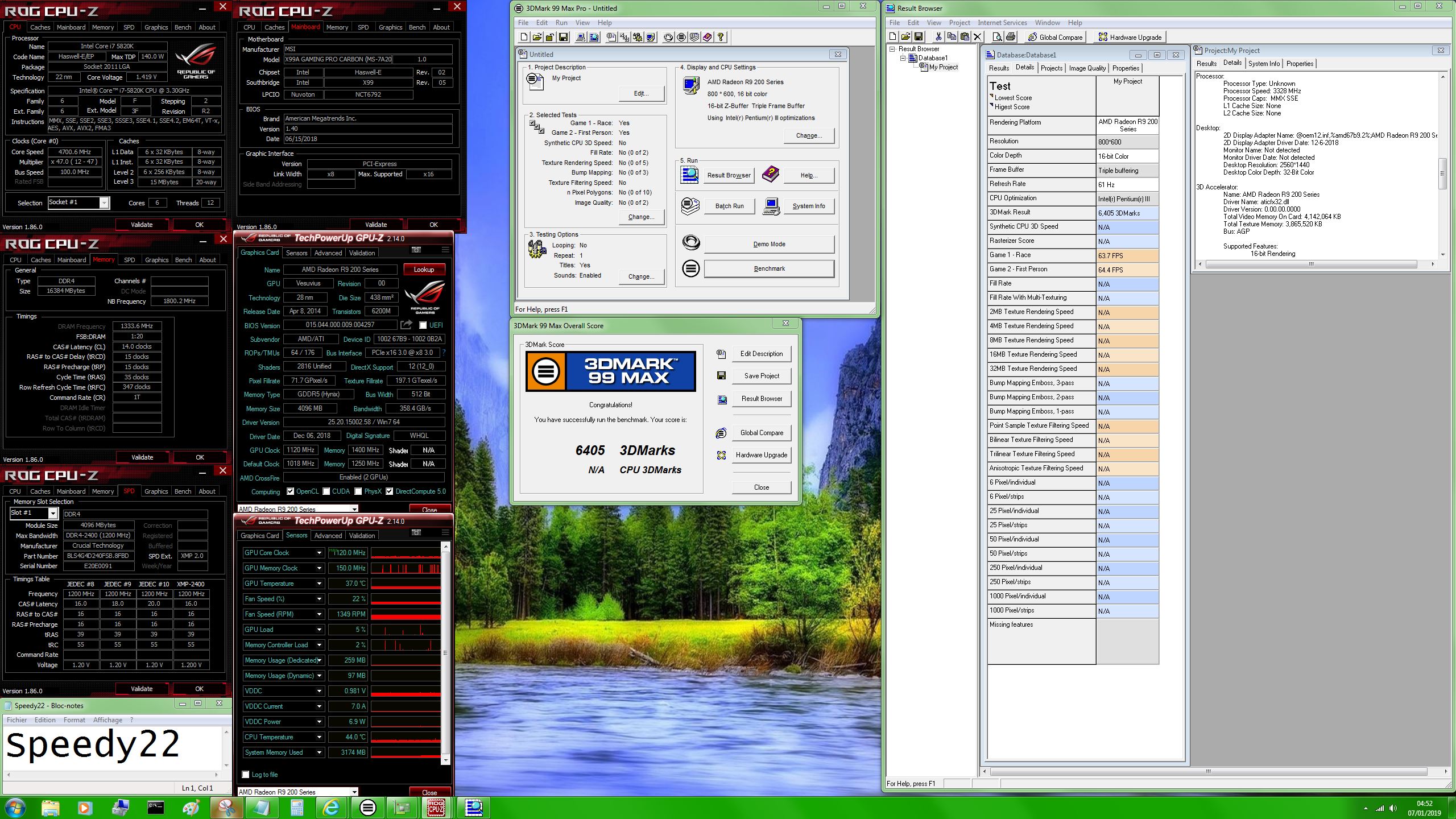Click GPU-Z Sensors vertical scrollbar

pos(445,653)
